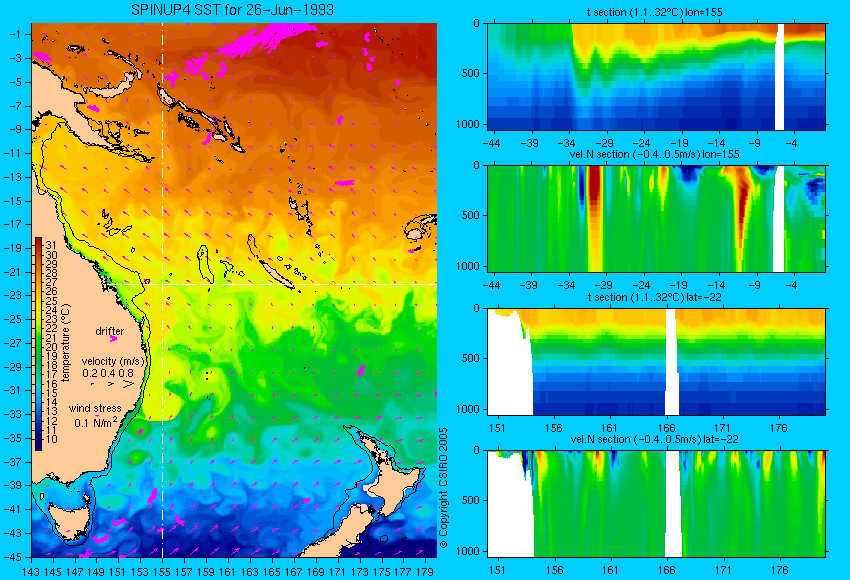Screen dimensions: 850x580
Task: Click depth tick "1000" on vel.N section lat=-22
Action: [x=468, y=551]
